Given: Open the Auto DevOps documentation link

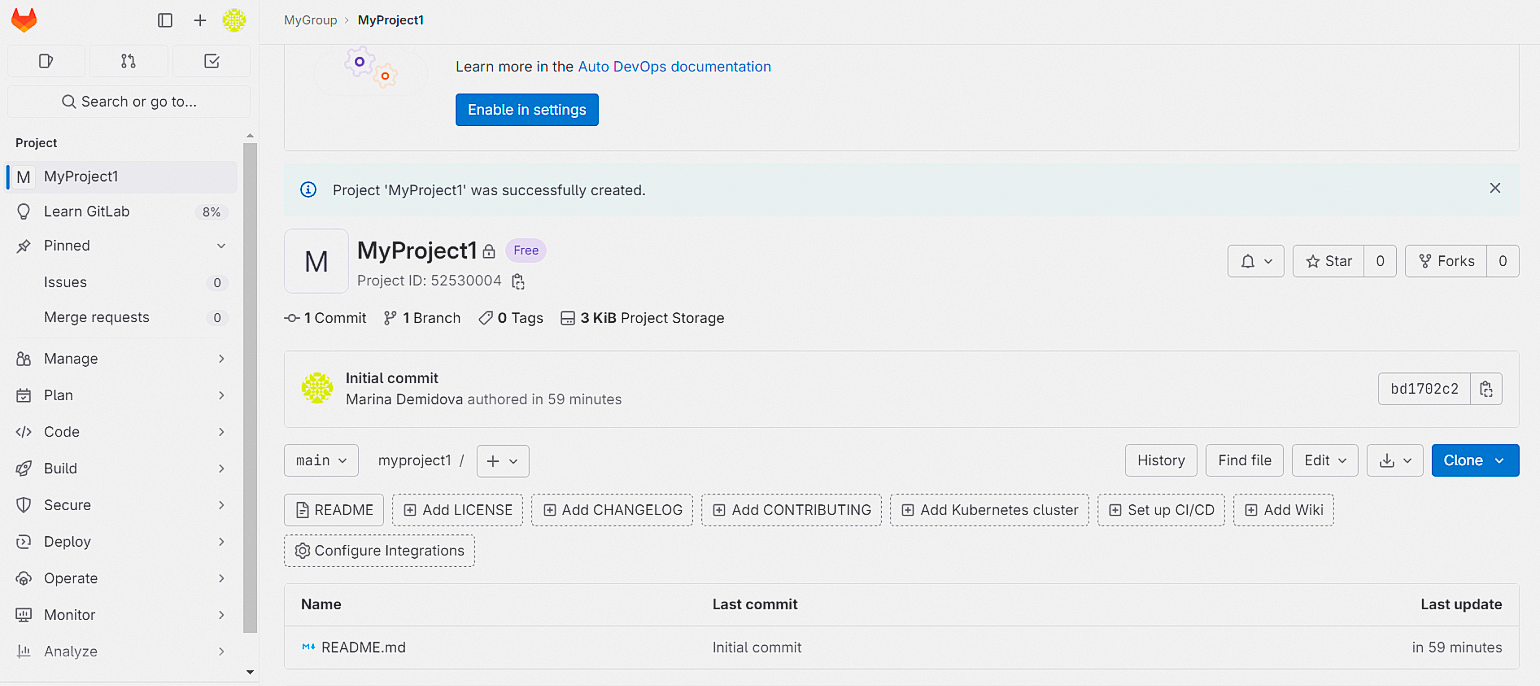Looking at the screenshot, I should pyautogui.click(x=675, y=67).
